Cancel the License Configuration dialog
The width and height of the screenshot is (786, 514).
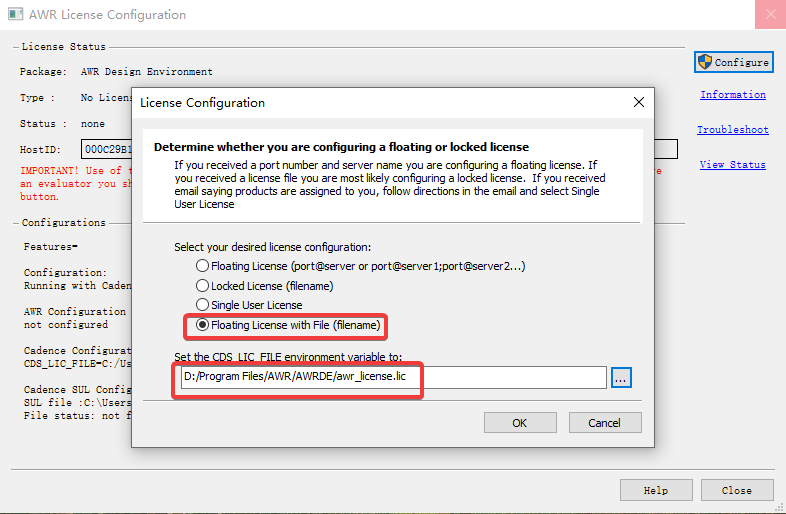coord(605,423)
